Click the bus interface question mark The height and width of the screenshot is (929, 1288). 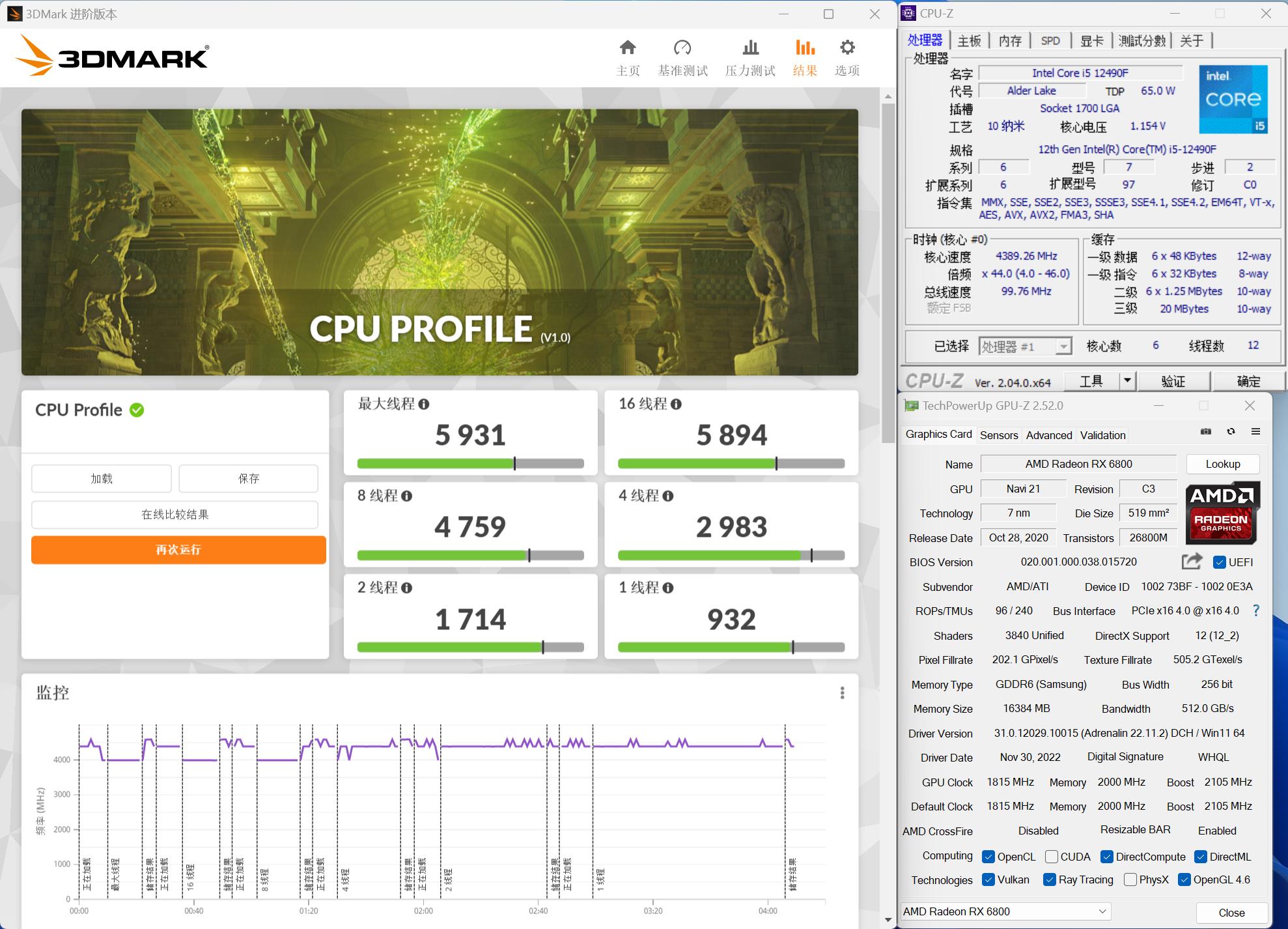[x=1256, y=610]
